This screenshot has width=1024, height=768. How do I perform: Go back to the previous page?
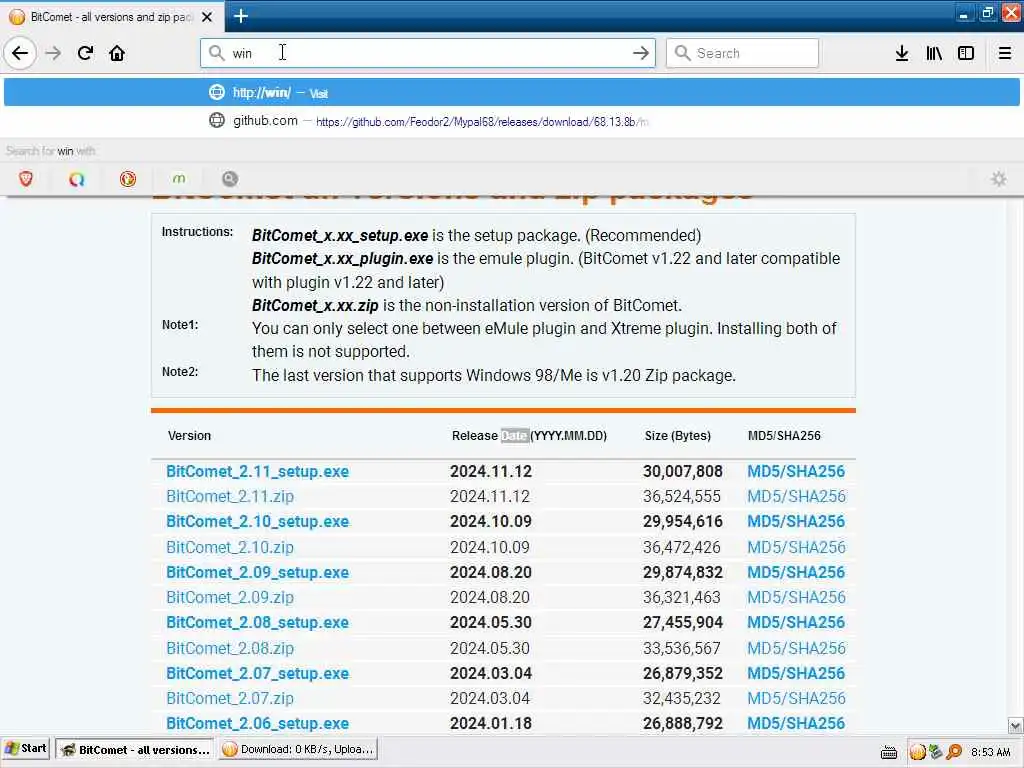point(20,53)
